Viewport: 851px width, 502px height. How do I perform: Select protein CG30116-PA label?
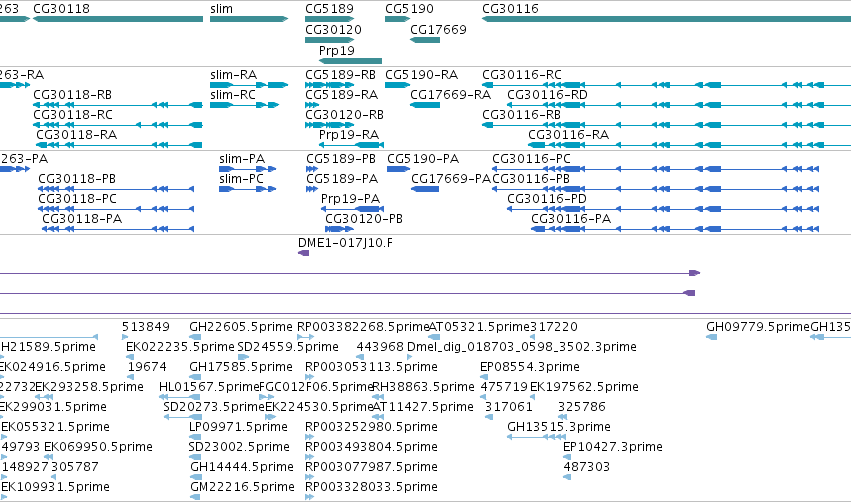[x=571, y=219]
